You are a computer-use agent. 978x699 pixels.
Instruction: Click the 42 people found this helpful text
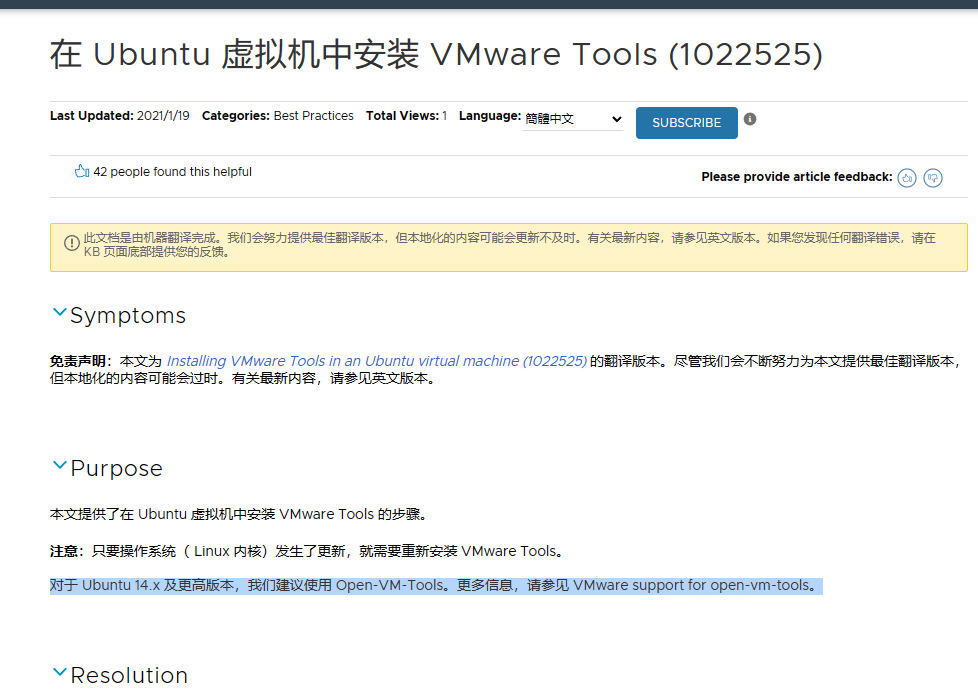point(173,171)
